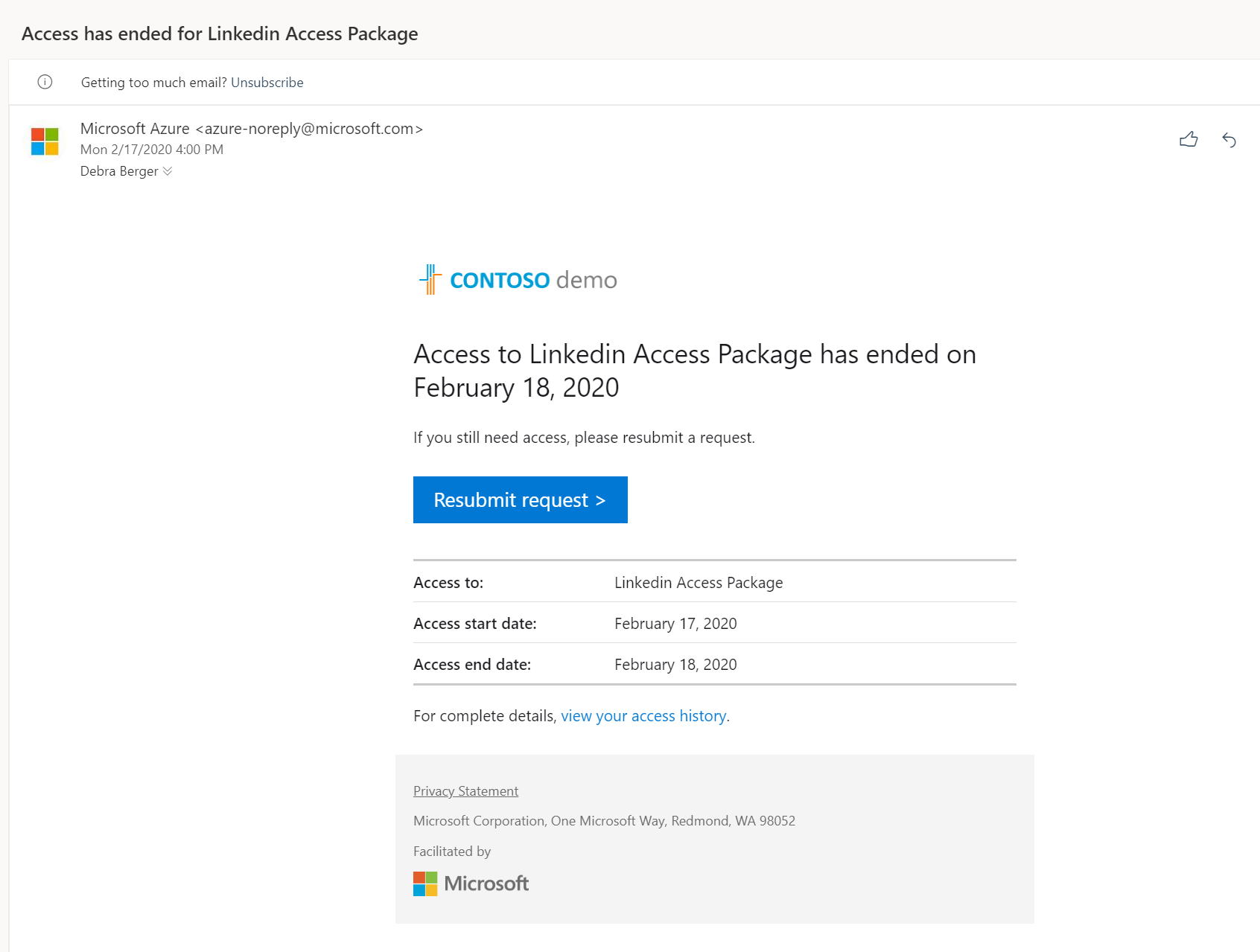Screen dimensions: 1260x952
Task: Click the Contoso demo logo
Action: [x=518, y=280]
